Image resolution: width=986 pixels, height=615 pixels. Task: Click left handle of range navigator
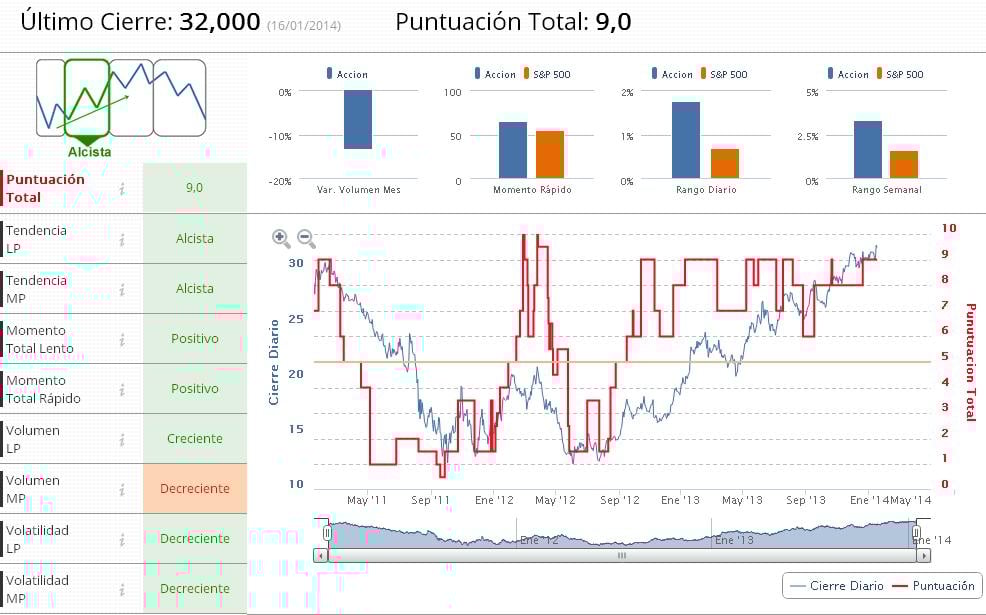(328, 533)
